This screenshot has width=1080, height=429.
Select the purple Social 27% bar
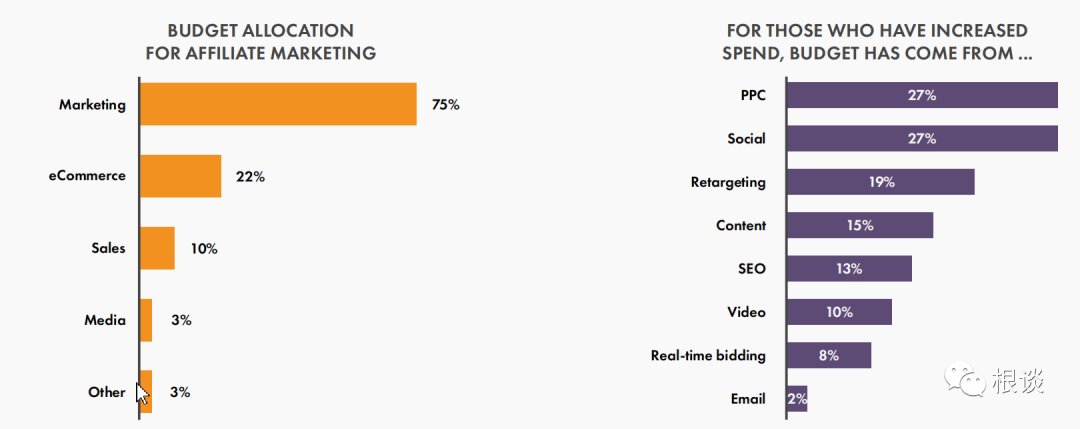pos(922,138)
